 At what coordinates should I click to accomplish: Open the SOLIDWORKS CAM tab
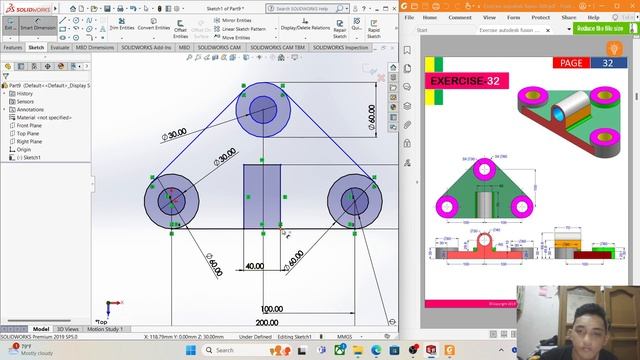tap(219, 47)
